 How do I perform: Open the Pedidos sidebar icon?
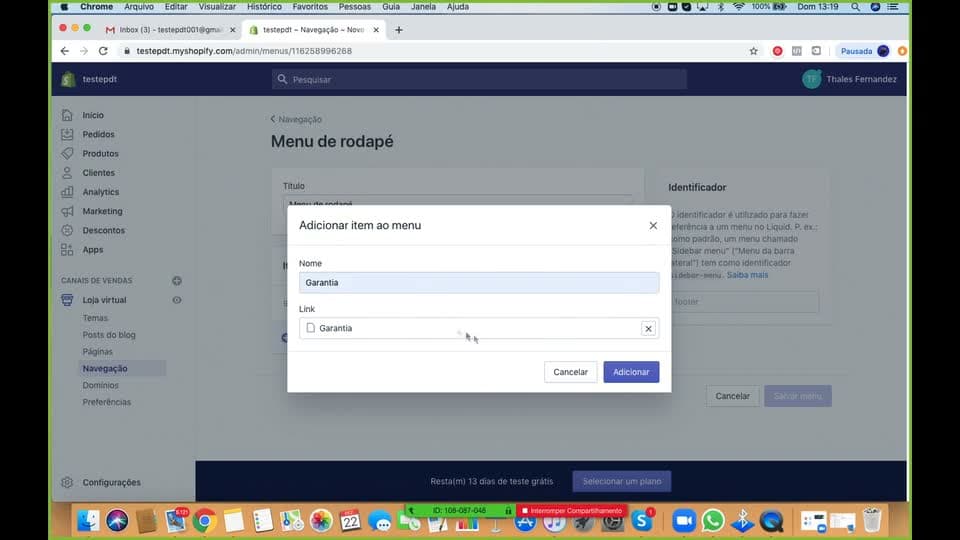[x=67, y=134]
